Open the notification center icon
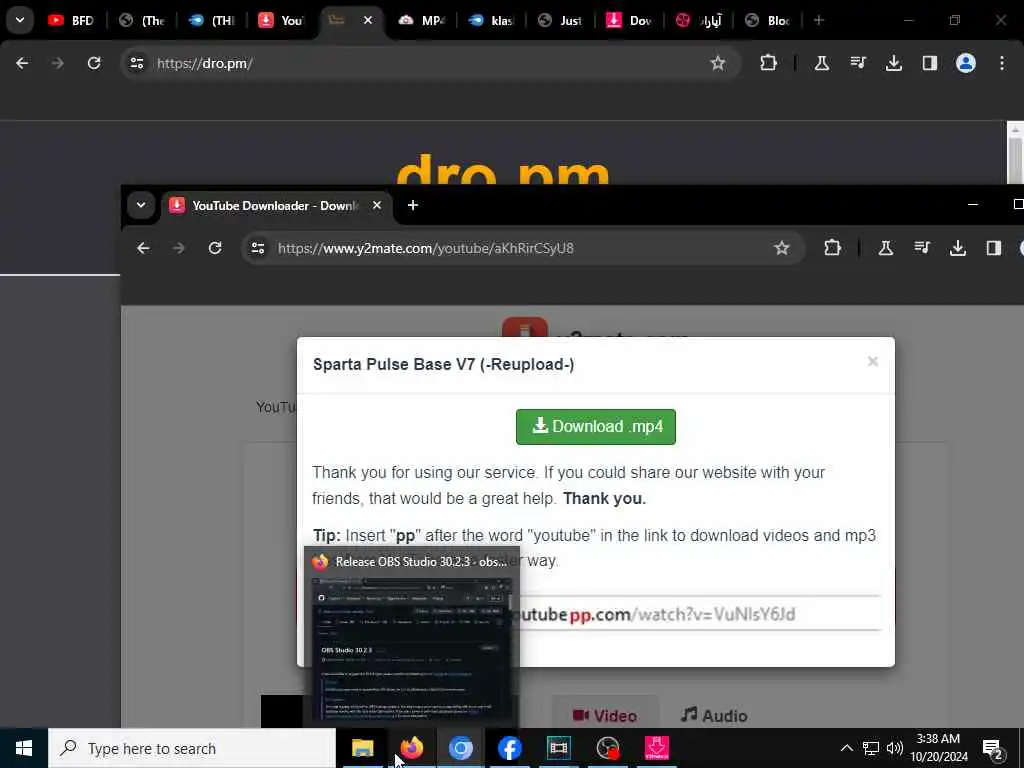This screenshot has width=1024, height=768. pyautogui.click(x=993, y=748)
